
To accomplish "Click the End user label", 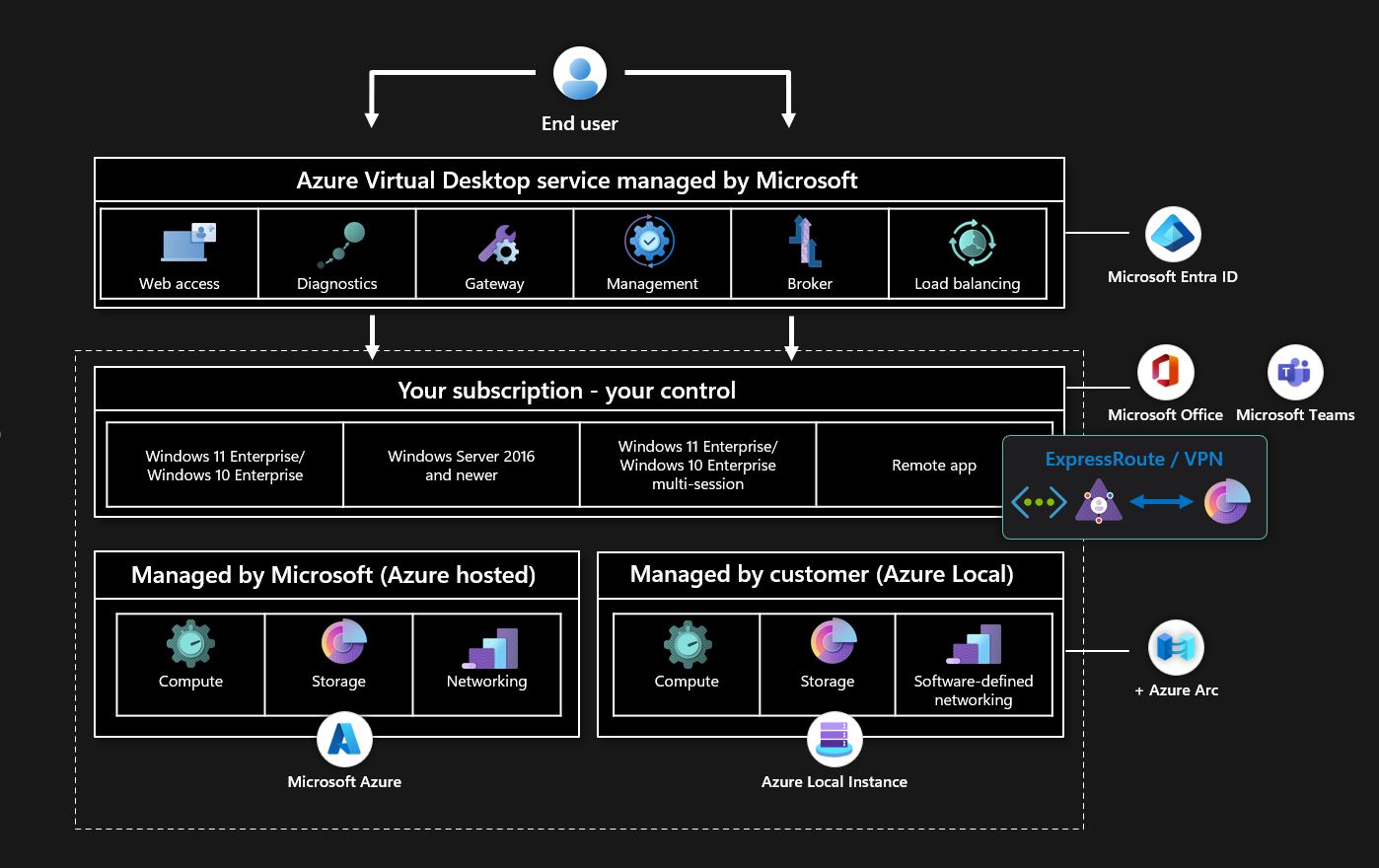I will 580,123.
